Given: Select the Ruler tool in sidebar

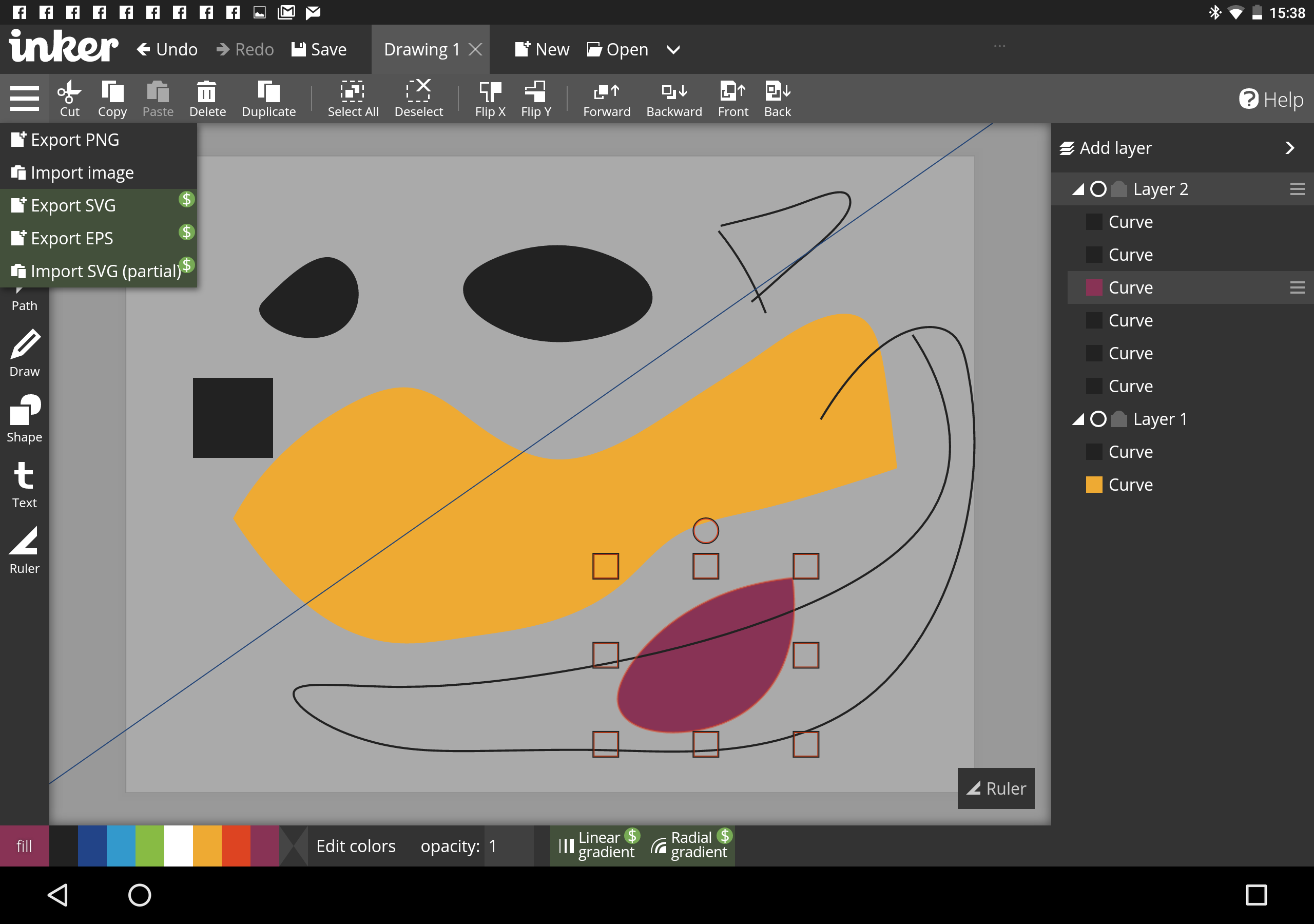Looking at the screenshot, I should (25, 550).
